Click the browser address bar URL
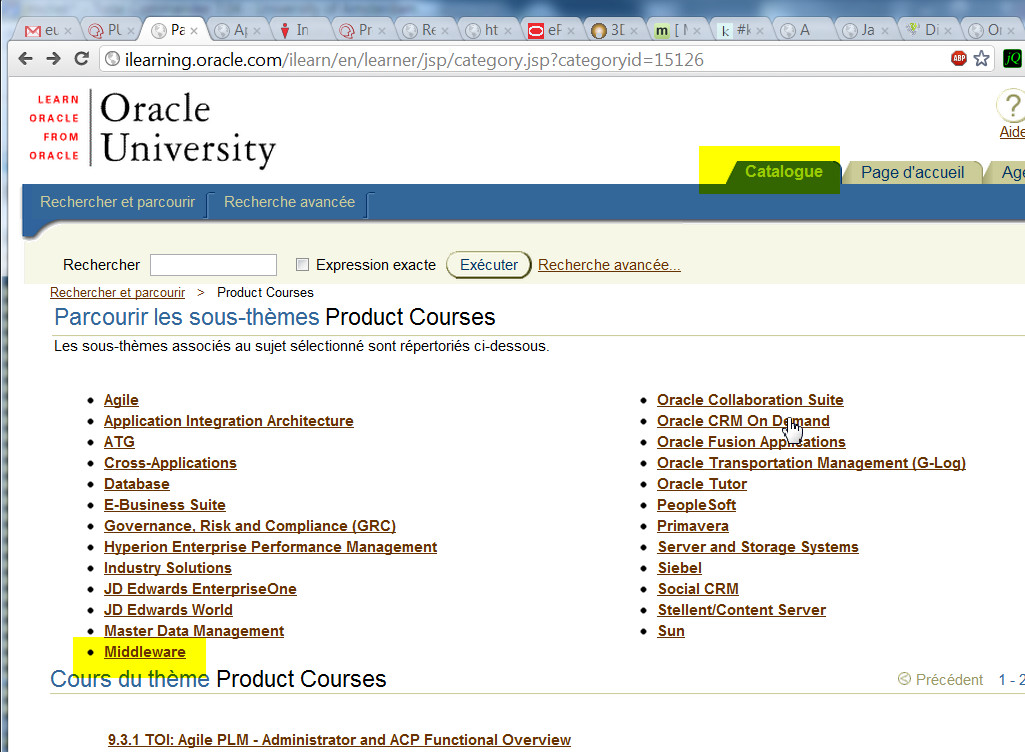This screenshot has height=752, width=1025. point(414,60)
